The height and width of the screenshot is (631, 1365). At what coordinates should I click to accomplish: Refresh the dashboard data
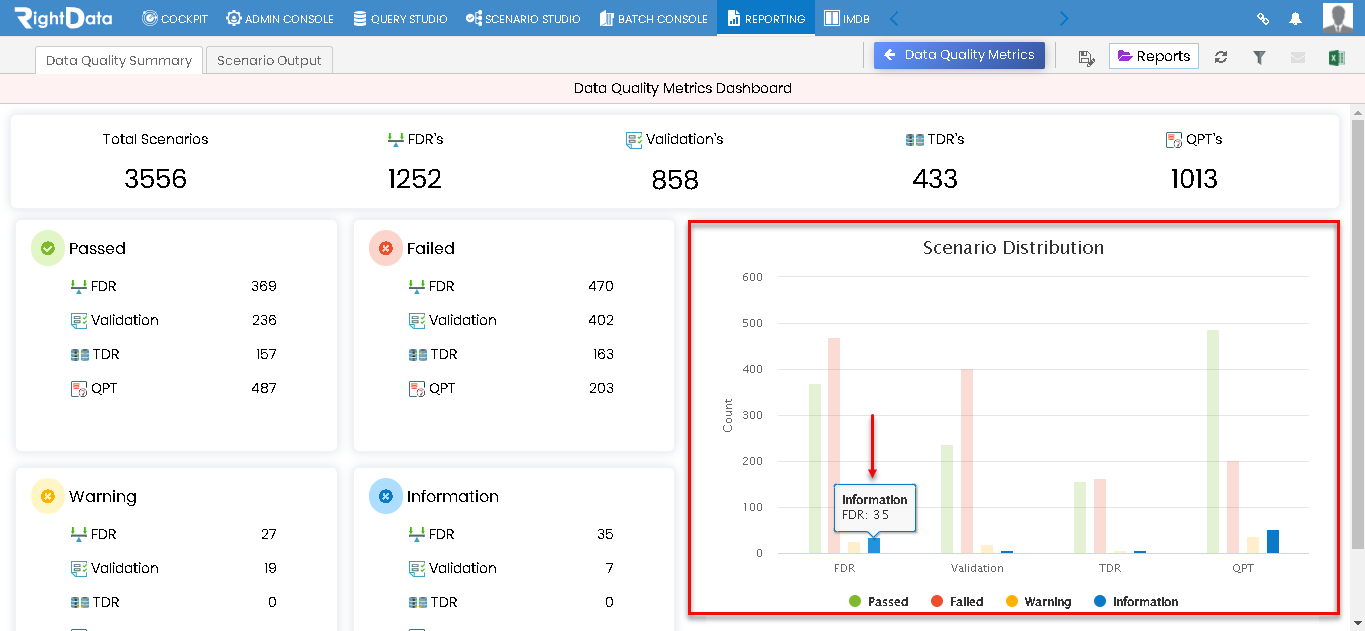coord(1221,57)
